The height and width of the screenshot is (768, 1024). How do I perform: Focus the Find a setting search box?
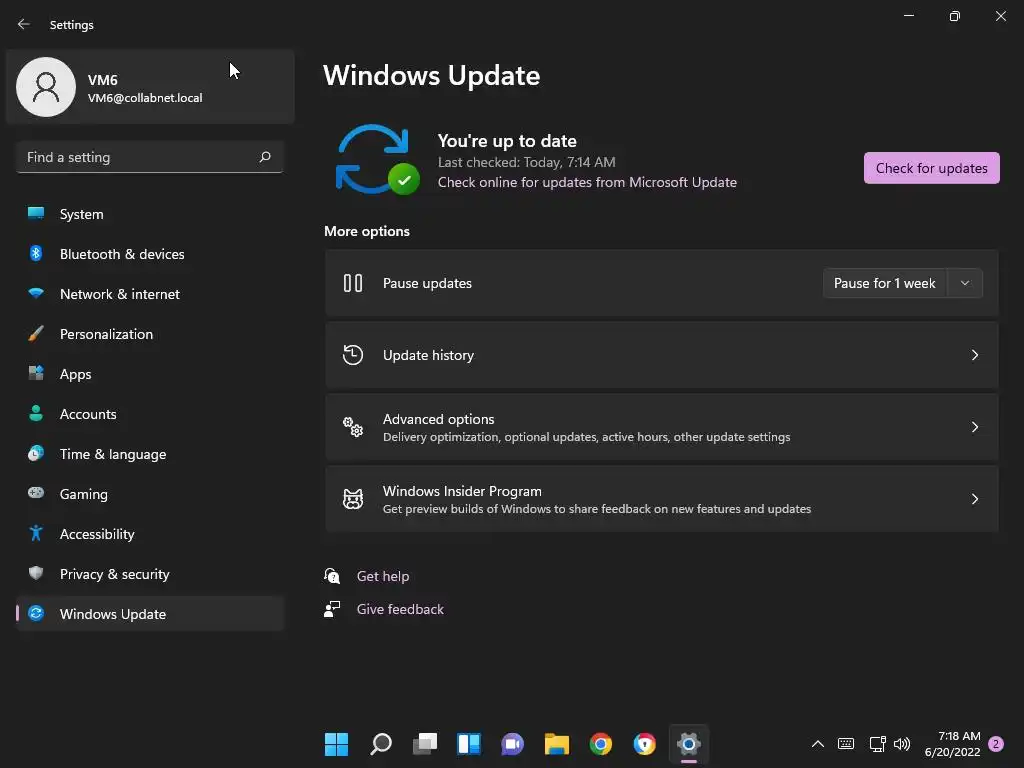[x=150, y=157]
